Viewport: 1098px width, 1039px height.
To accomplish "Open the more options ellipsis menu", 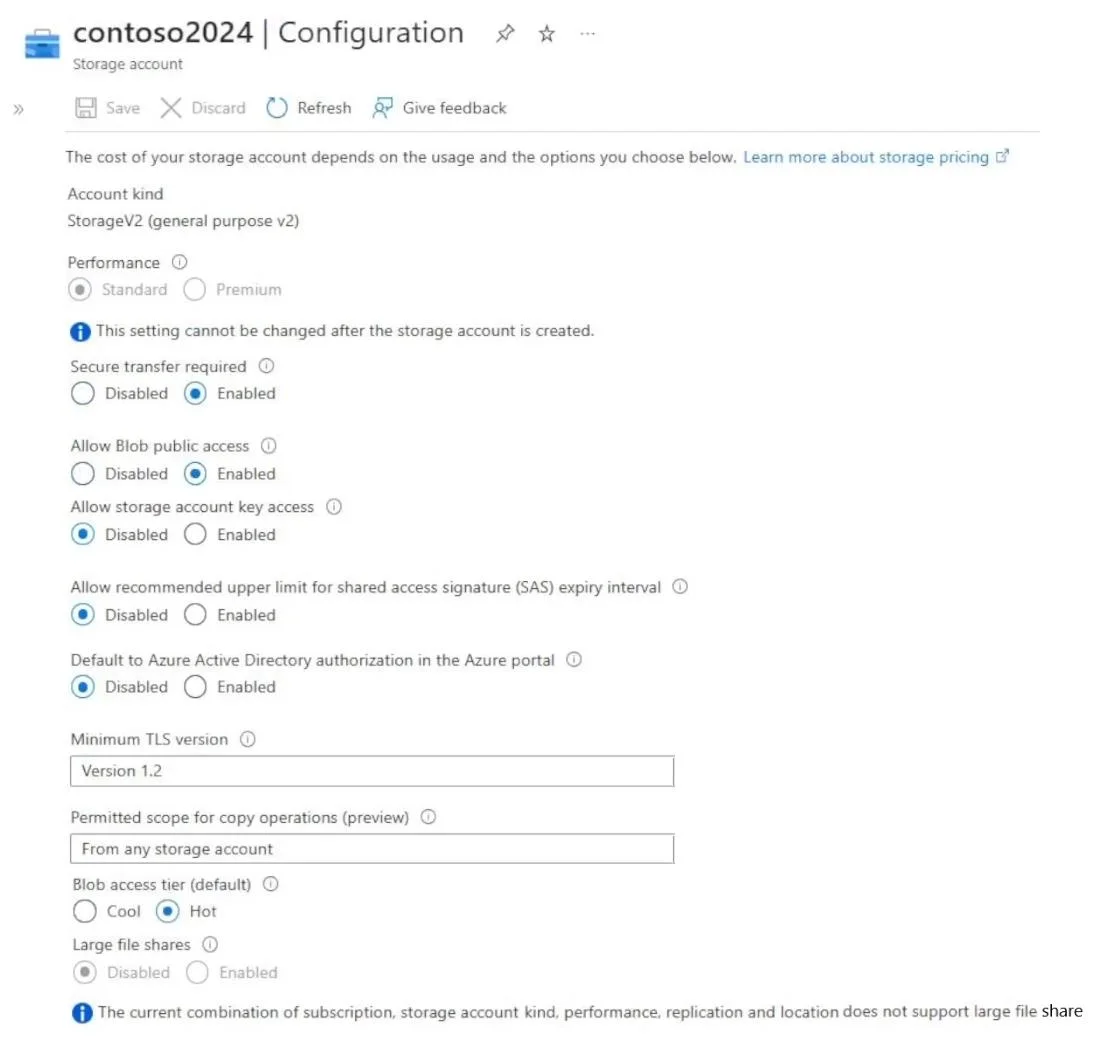I will [x=587, y=33].
